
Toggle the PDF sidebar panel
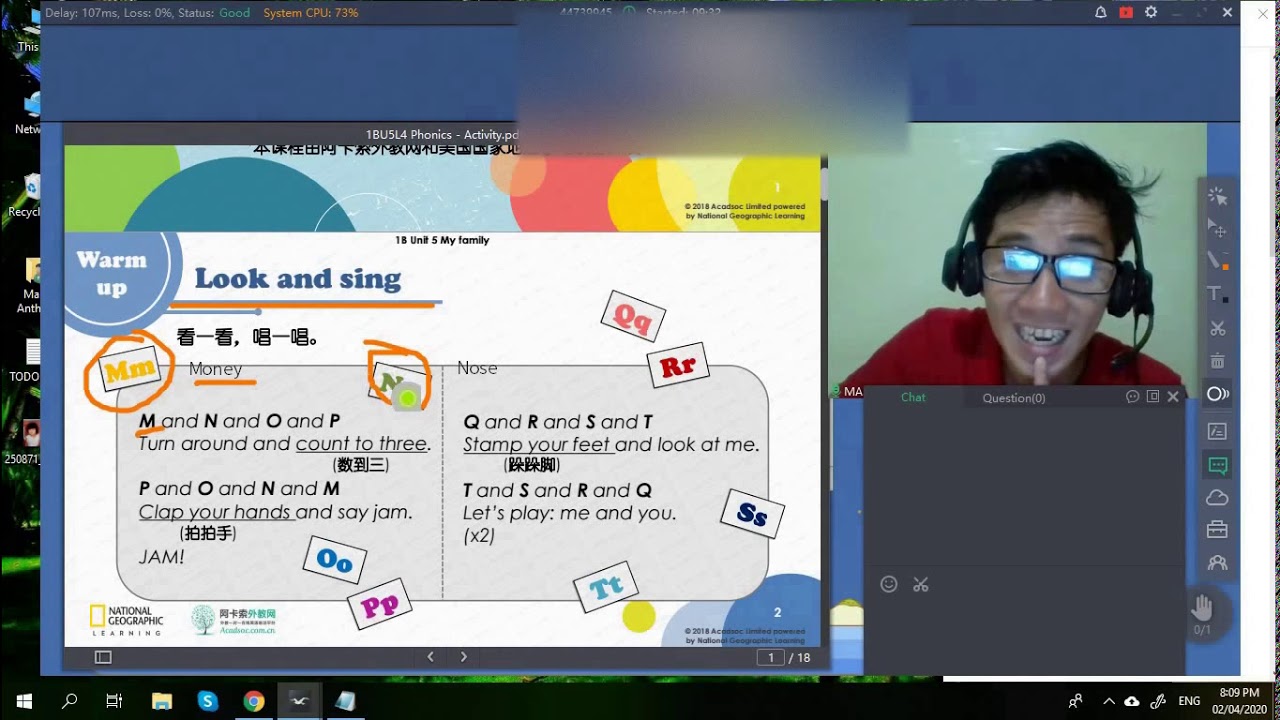click(x=103, y=657)
